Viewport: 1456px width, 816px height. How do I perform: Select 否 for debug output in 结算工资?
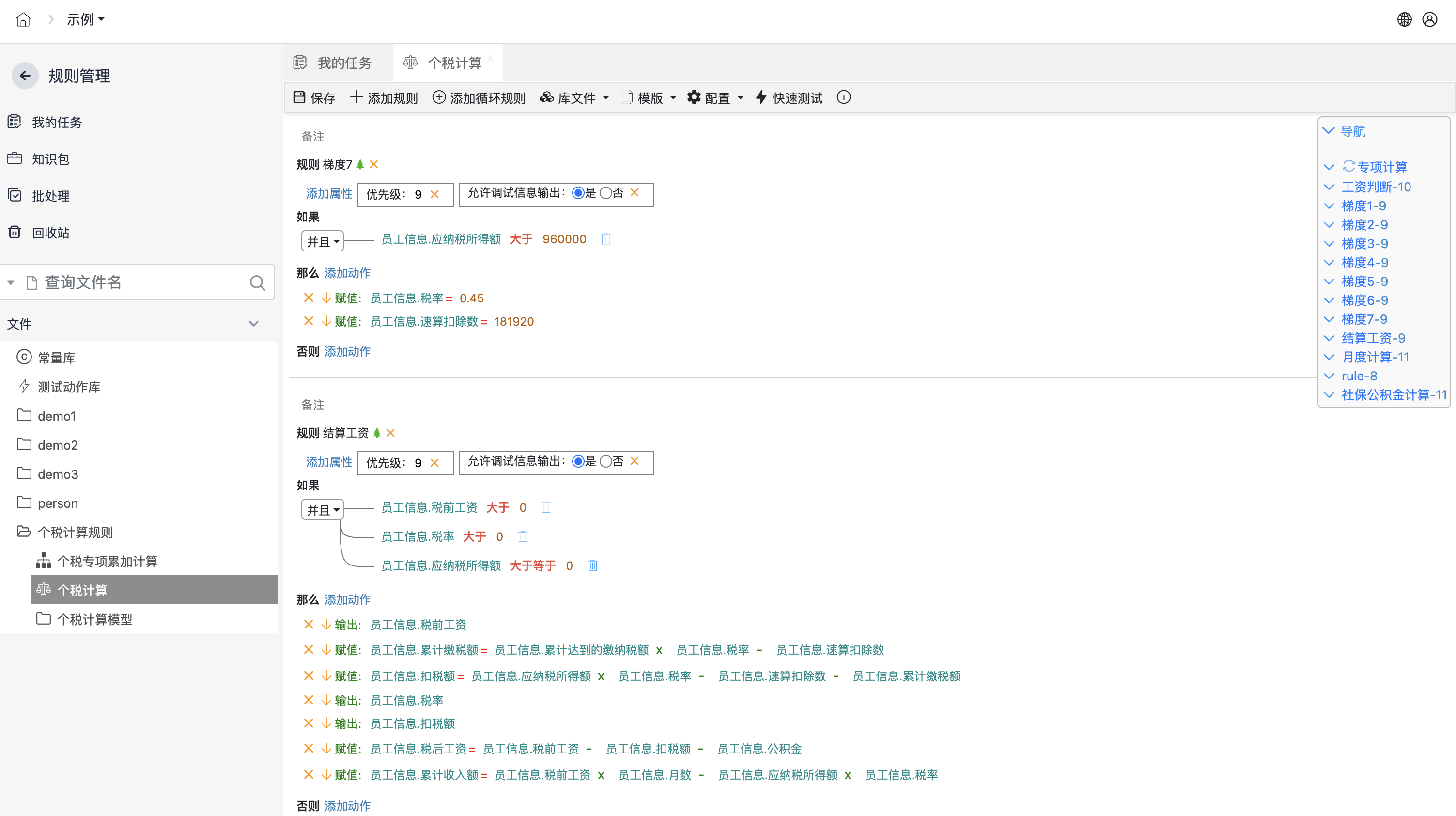[x=605, y=462]
